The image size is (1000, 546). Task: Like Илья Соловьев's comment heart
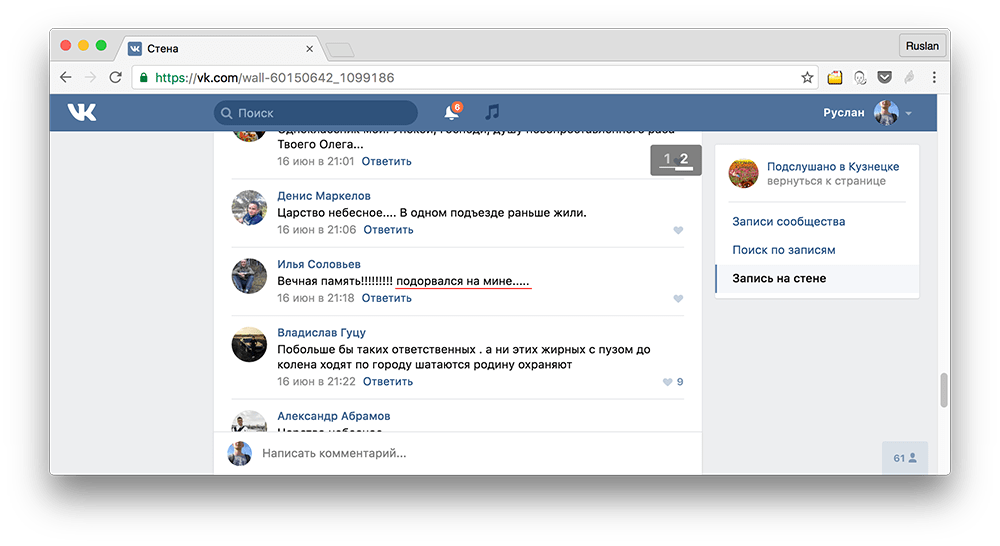[678, 299]
